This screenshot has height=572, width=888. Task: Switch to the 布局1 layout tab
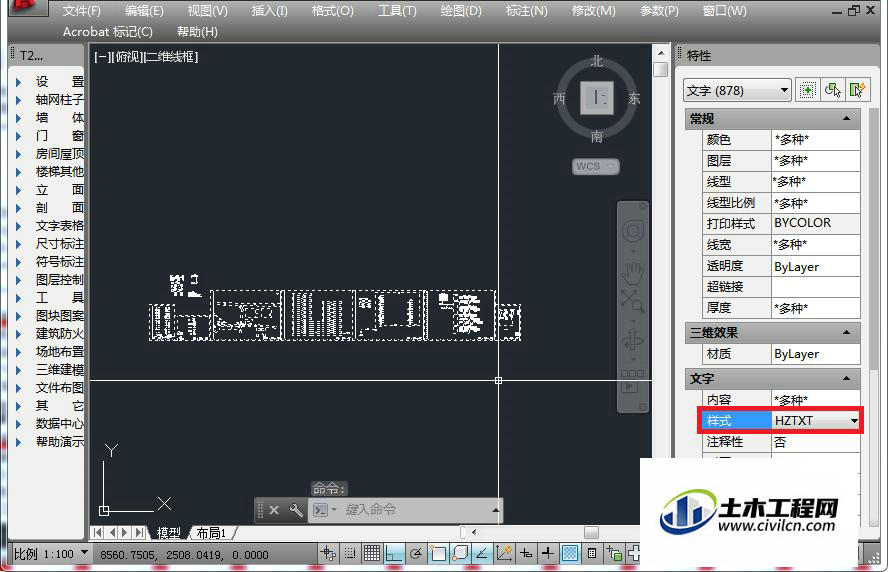[211, 533]
